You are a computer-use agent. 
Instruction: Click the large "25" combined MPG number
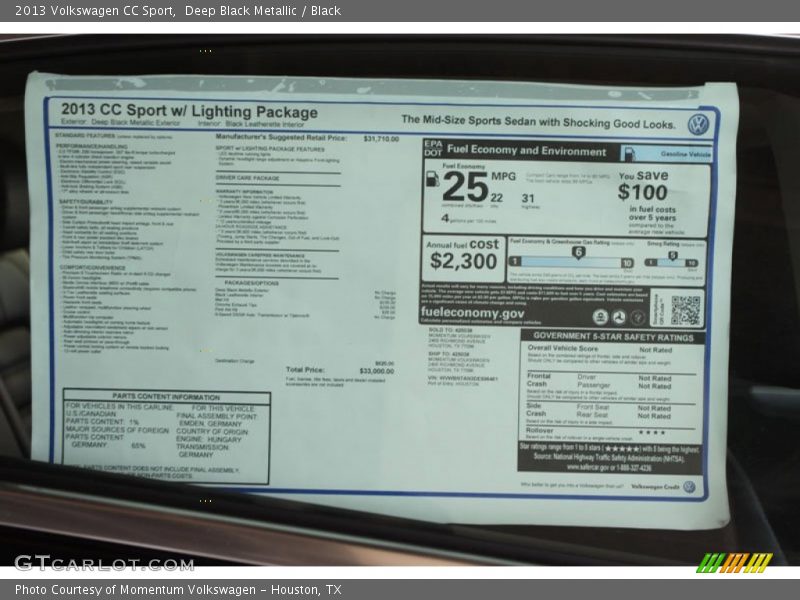[465, 187]
